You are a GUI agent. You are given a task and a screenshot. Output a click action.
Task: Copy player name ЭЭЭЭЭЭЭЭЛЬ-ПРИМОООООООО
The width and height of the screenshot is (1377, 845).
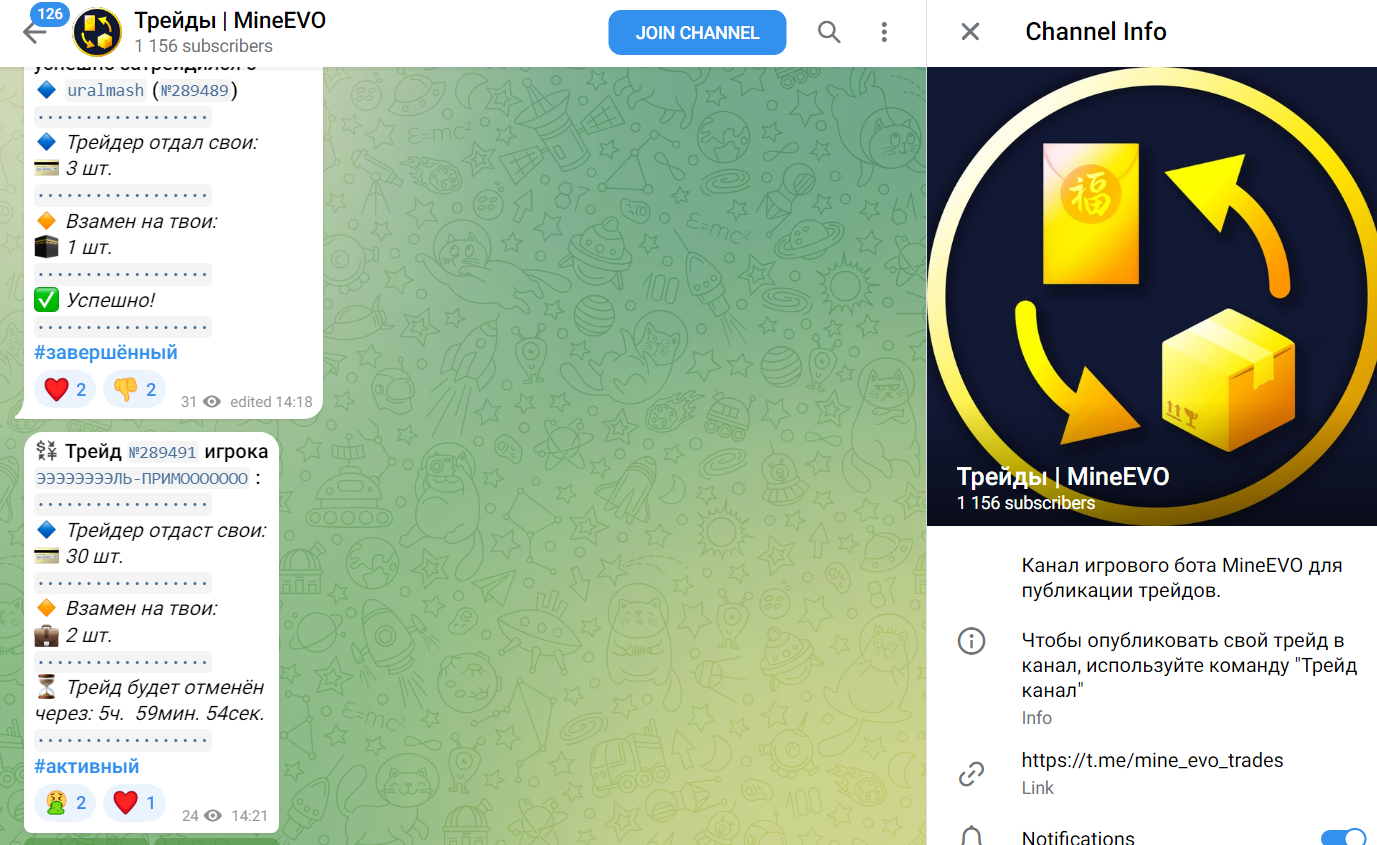pos(142,479)
